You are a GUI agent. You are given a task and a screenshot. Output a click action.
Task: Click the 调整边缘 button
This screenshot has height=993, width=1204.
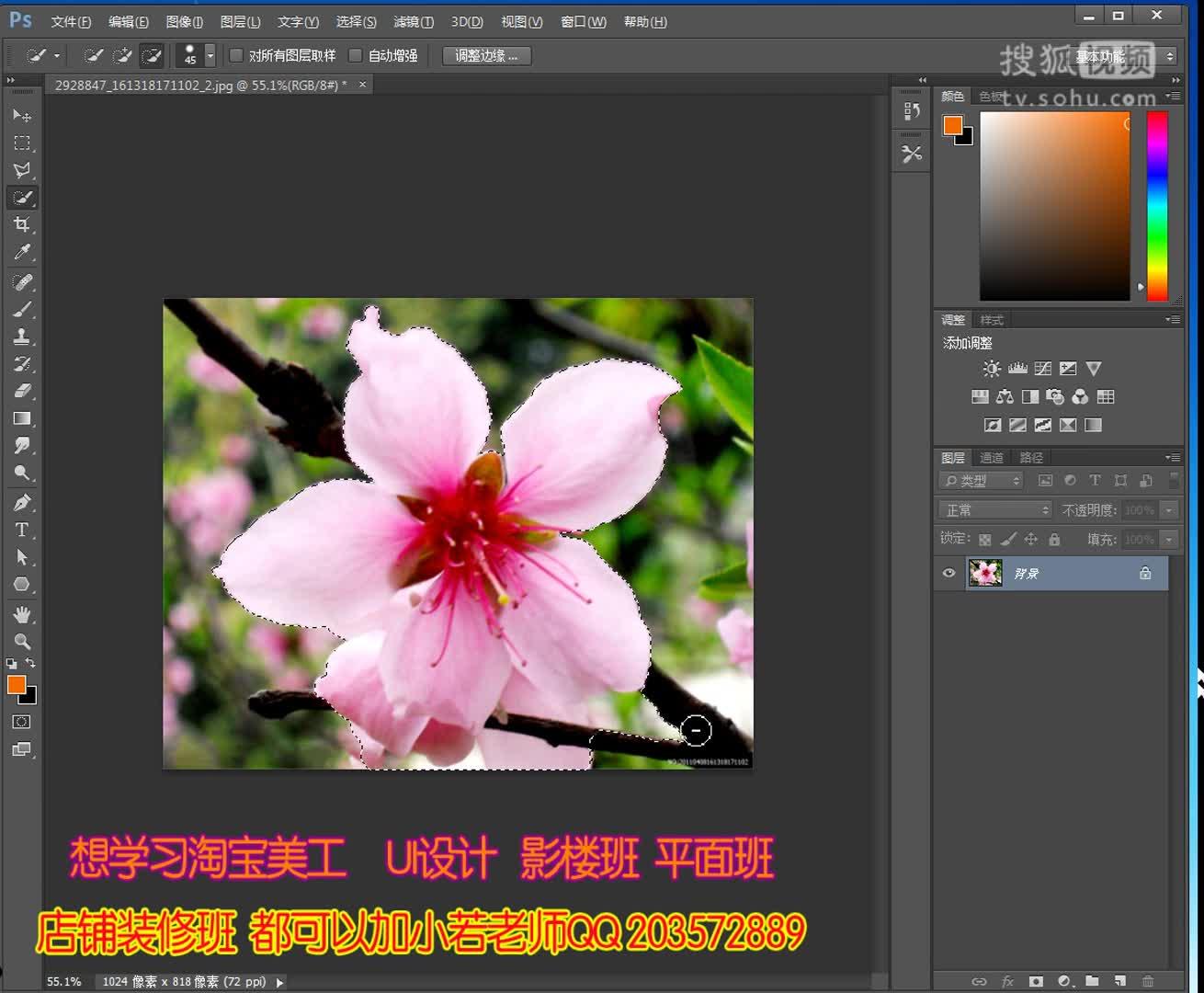click(x=487, y=55)
